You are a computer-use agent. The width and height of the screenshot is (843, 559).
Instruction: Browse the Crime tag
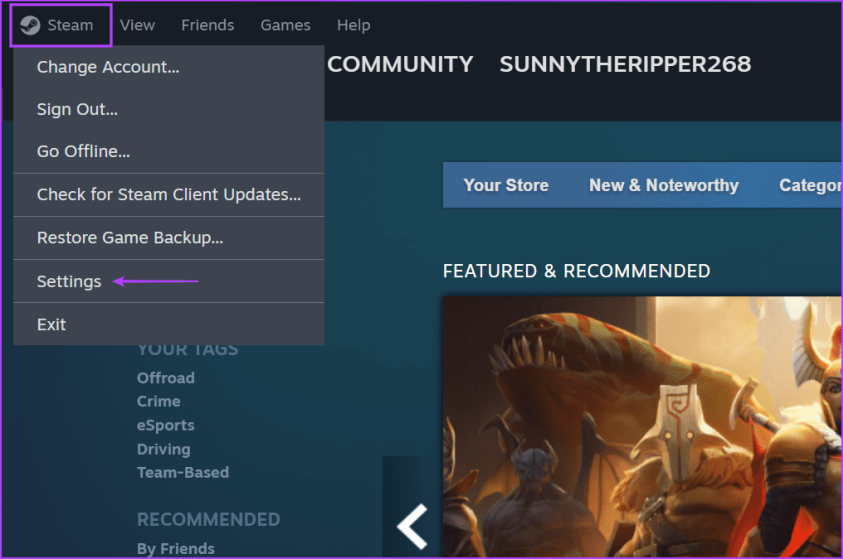point(159,402)
